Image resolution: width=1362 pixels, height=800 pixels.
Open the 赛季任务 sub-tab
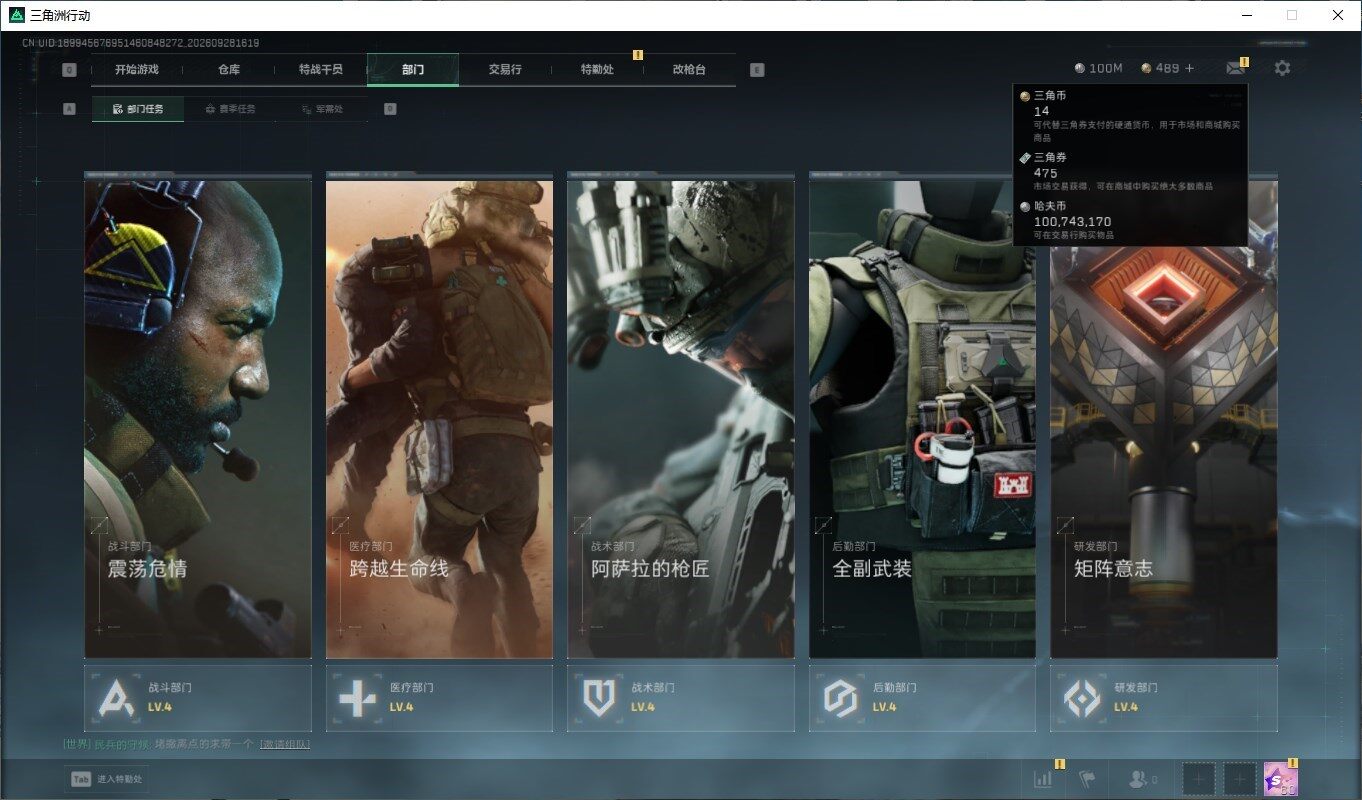pyautogui.click(x=230, y=109)
